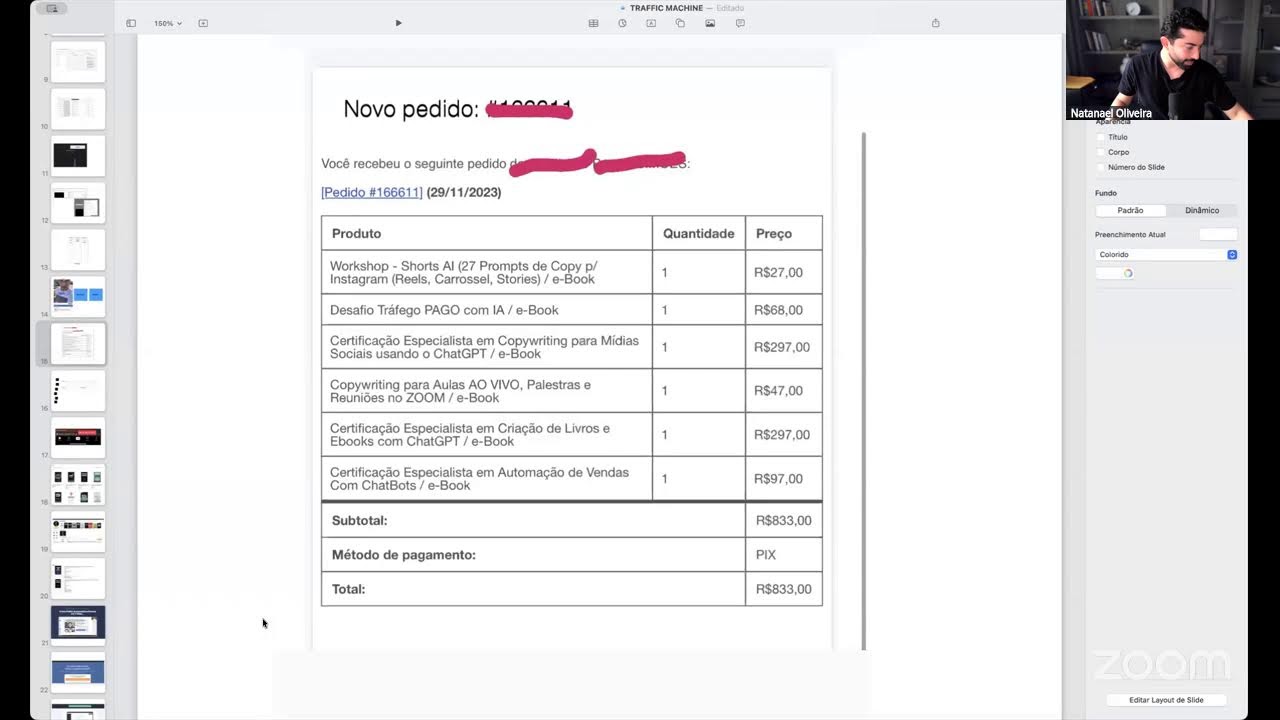Select slide 10 thumbnail
This screenshot has width=1280, height=720.
(x=78, y=108)
